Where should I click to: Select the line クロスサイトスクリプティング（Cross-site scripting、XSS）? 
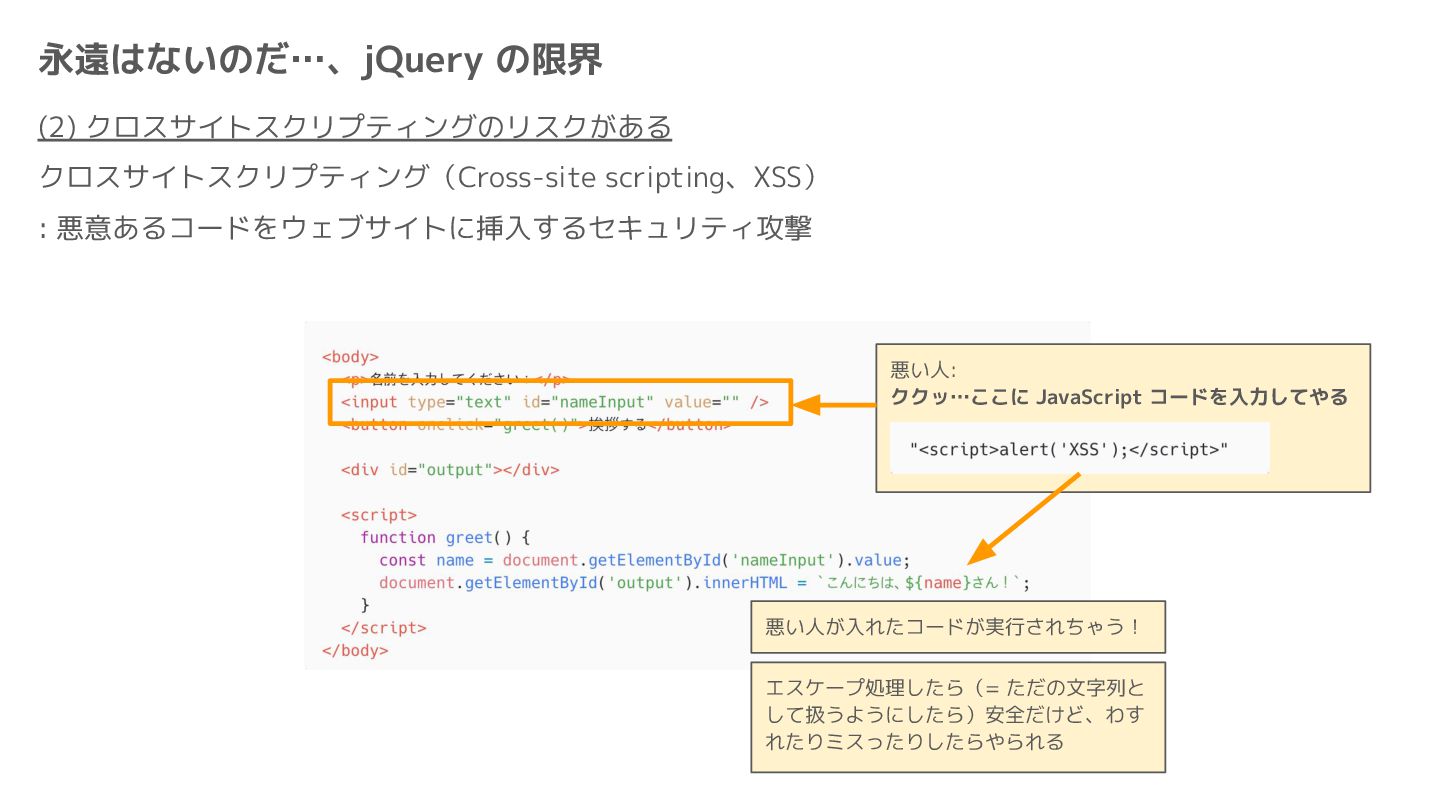point(430,177)
